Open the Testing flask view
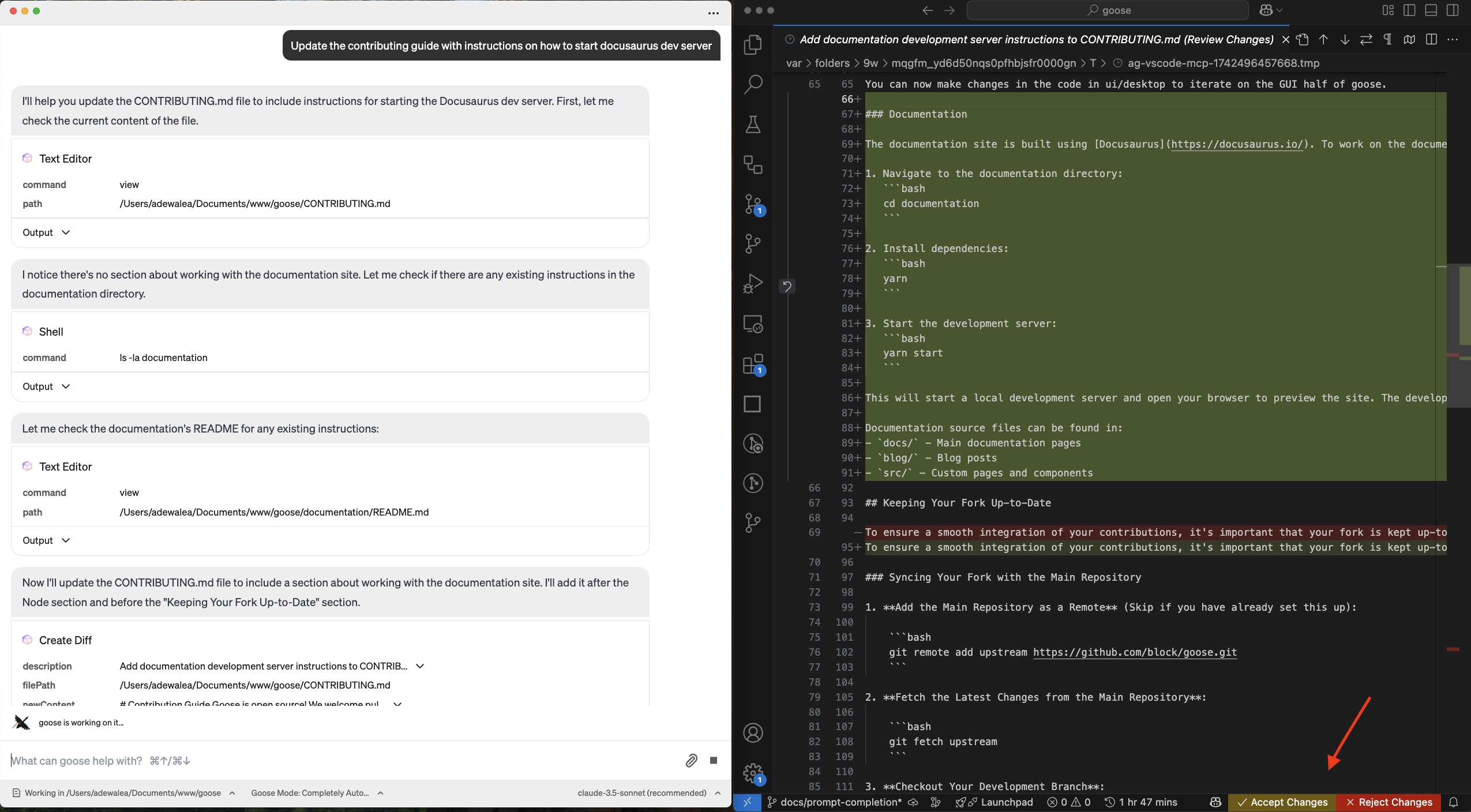 pyautogui.click(x=753, y=125)
